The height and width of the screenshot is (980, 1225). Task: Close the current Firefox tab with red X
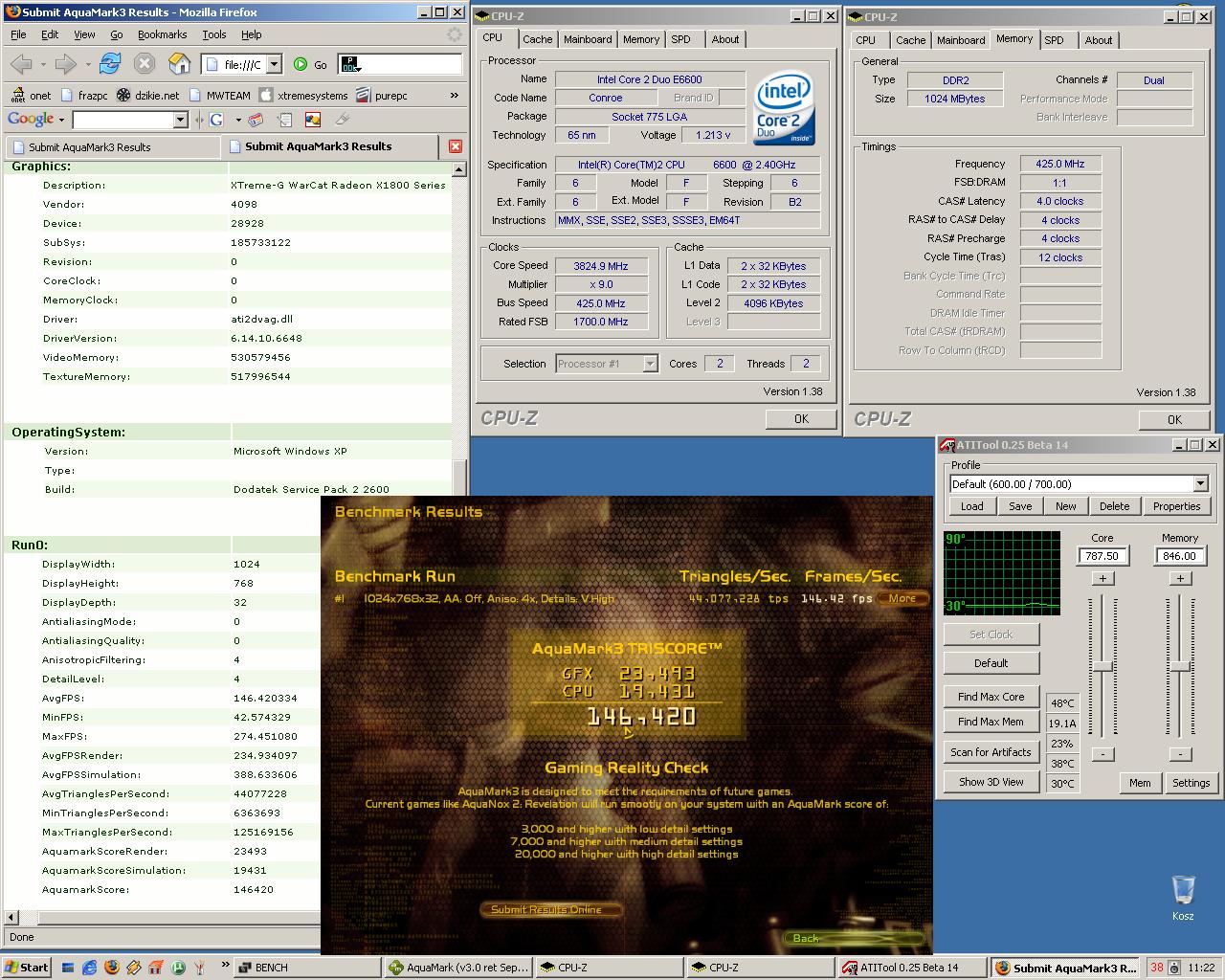(x=456, y=146)
